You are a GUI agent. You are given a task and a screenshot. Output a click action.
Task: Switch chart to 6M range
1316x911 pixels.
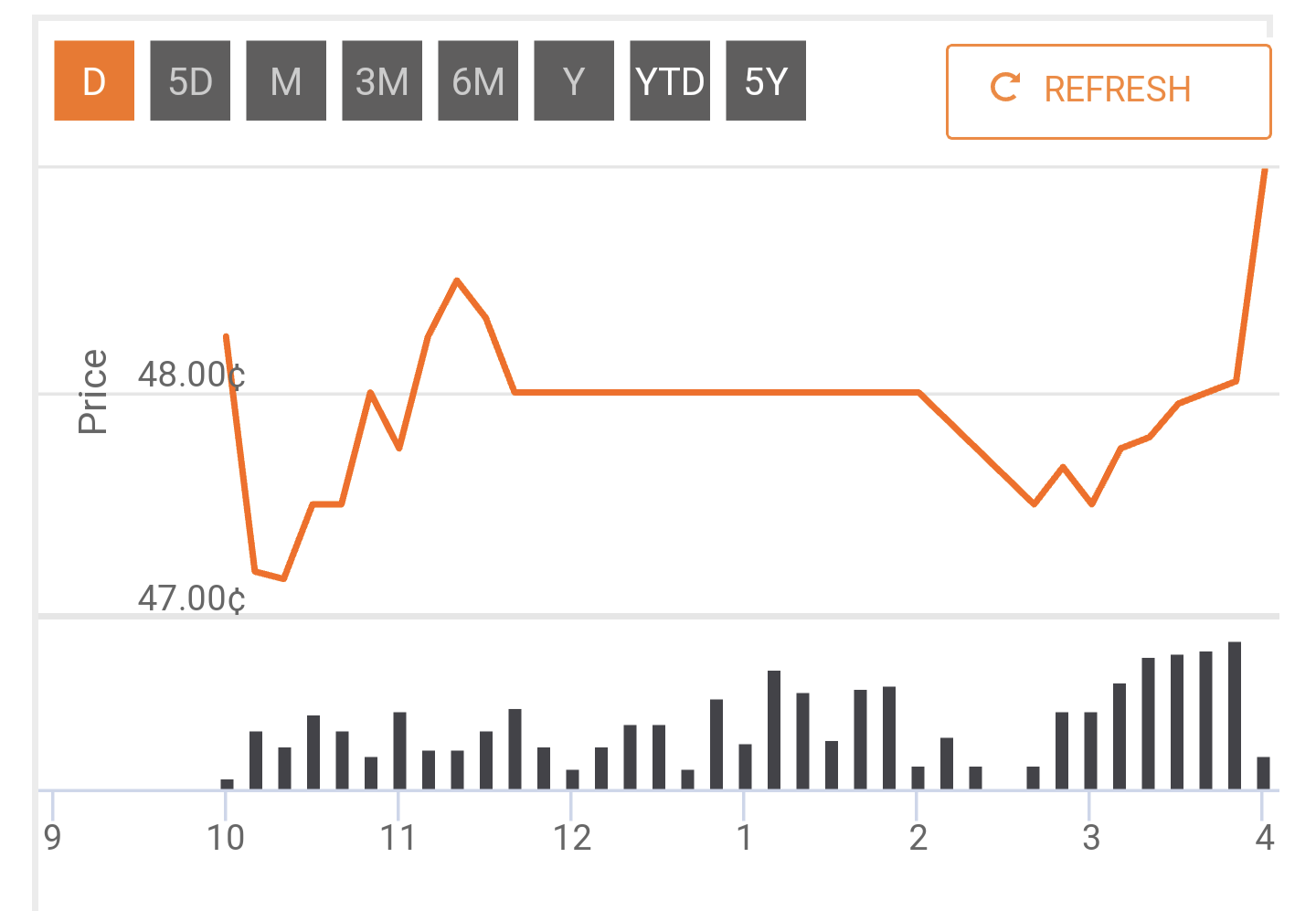478,80
